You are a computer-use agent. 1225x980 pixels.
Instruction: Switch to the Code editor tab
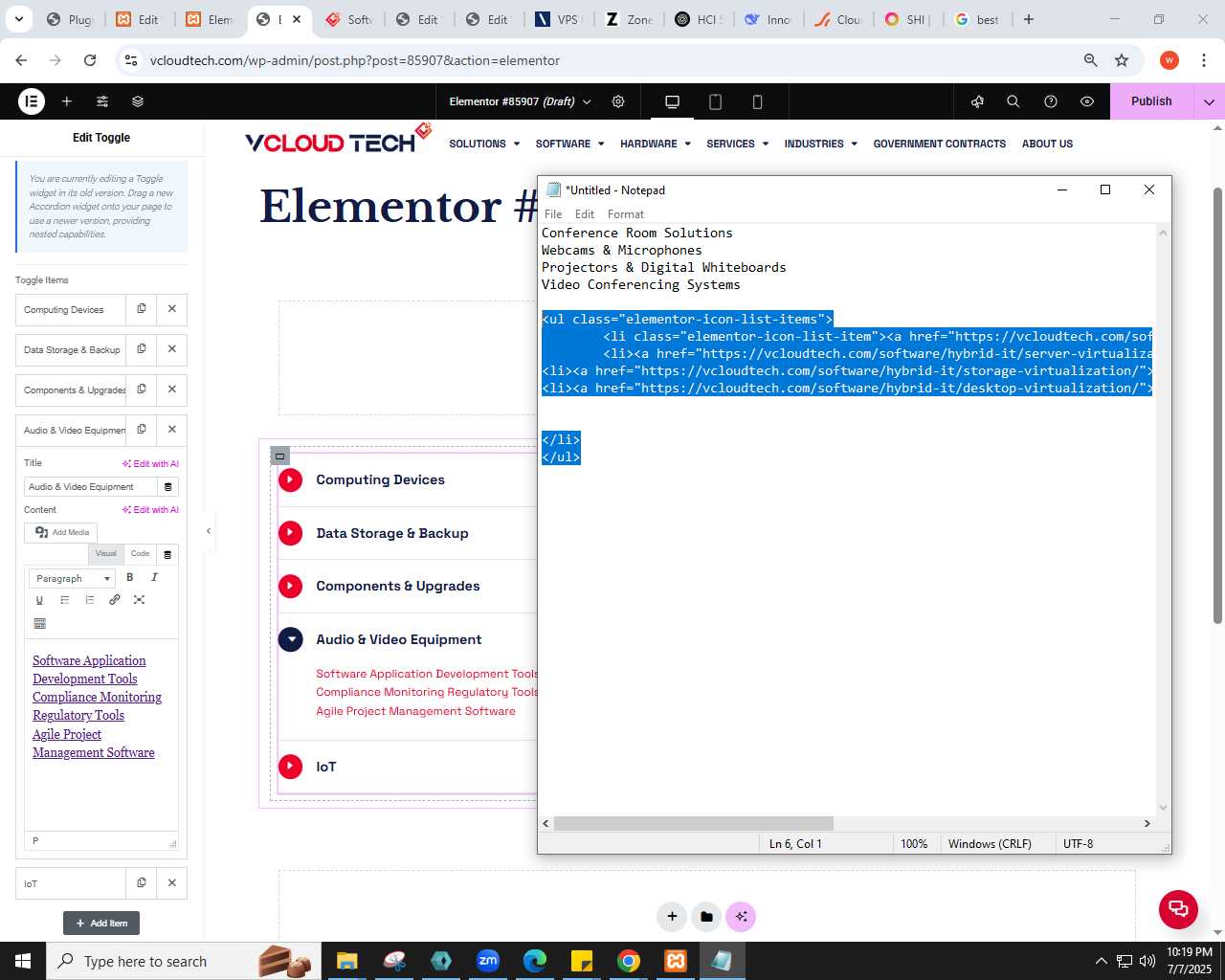[x=140, y=553]
